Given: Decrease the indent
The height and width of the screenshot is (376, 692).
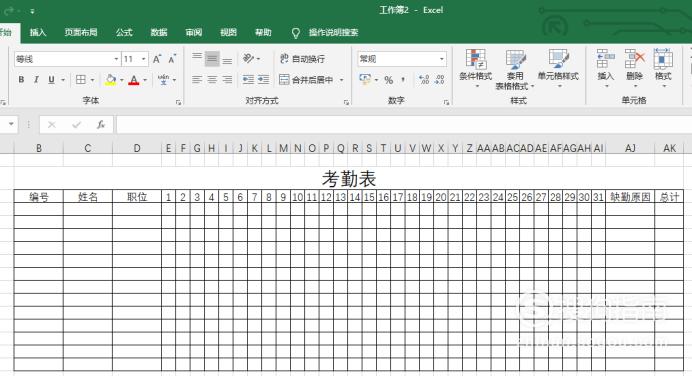Looking at the screenshot, I should 248,79.
